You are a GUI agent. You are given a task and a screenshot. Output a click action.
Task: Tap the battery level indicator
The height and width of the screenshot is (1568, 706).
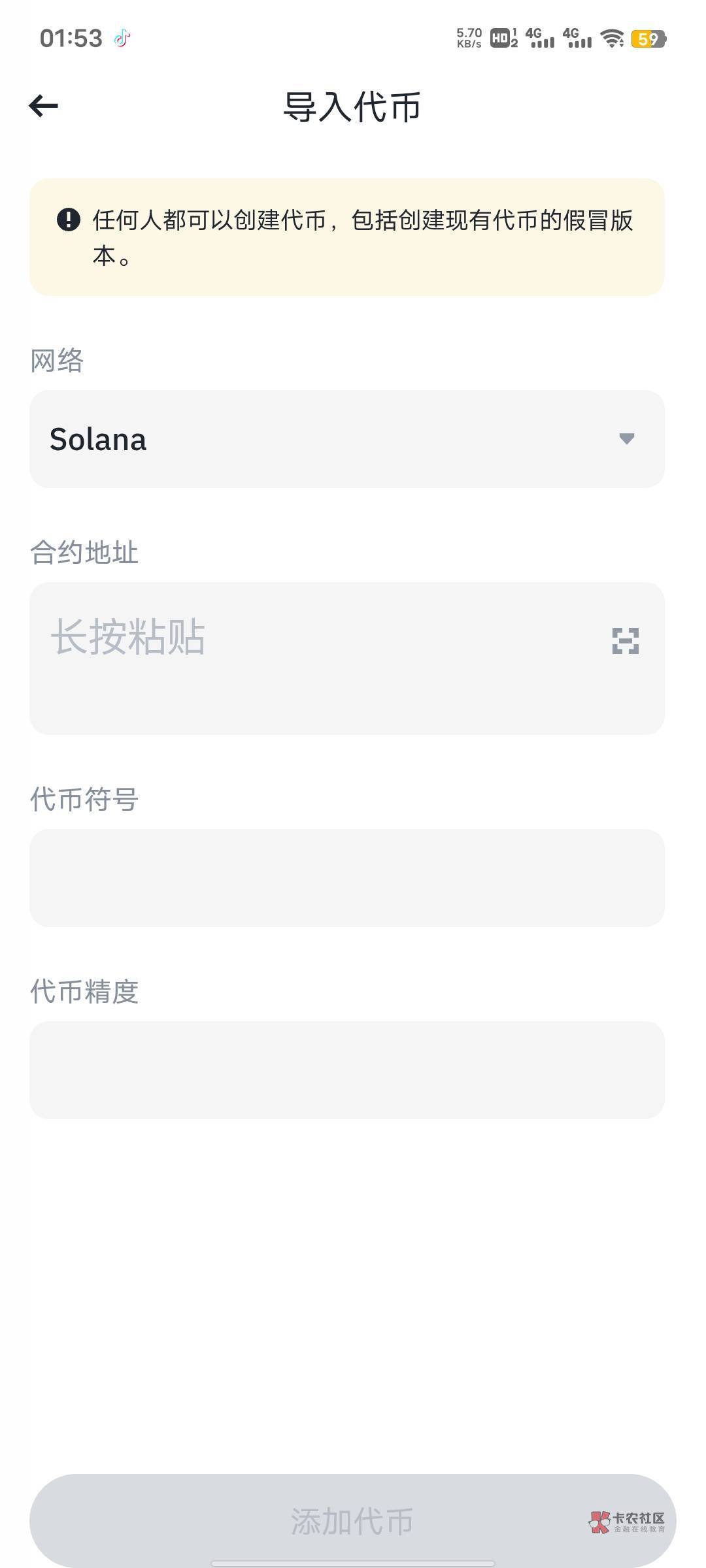pos(648,39)
